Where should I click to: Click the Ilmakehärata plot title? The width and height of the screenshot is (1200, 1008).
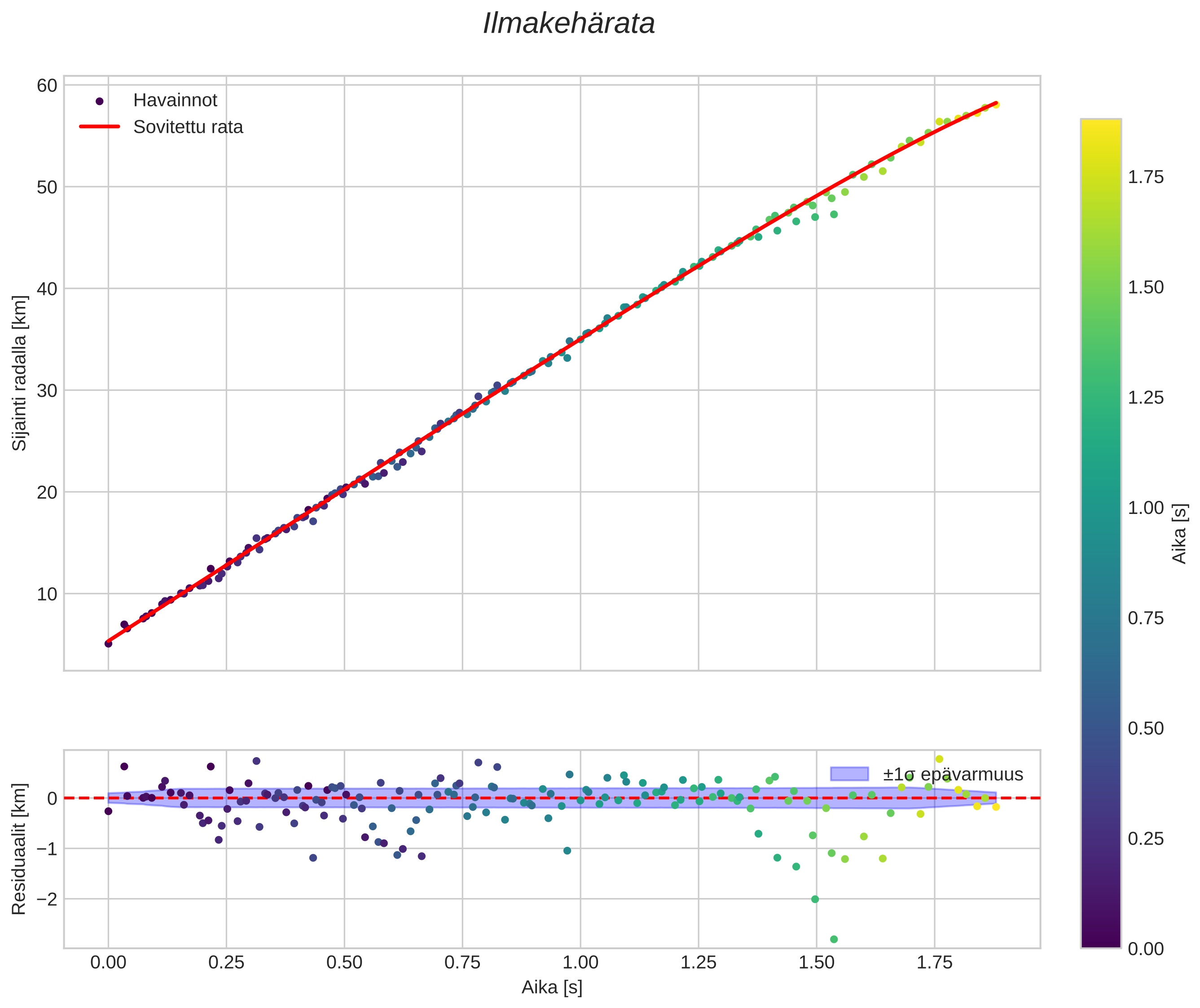(x=568, y=24)
